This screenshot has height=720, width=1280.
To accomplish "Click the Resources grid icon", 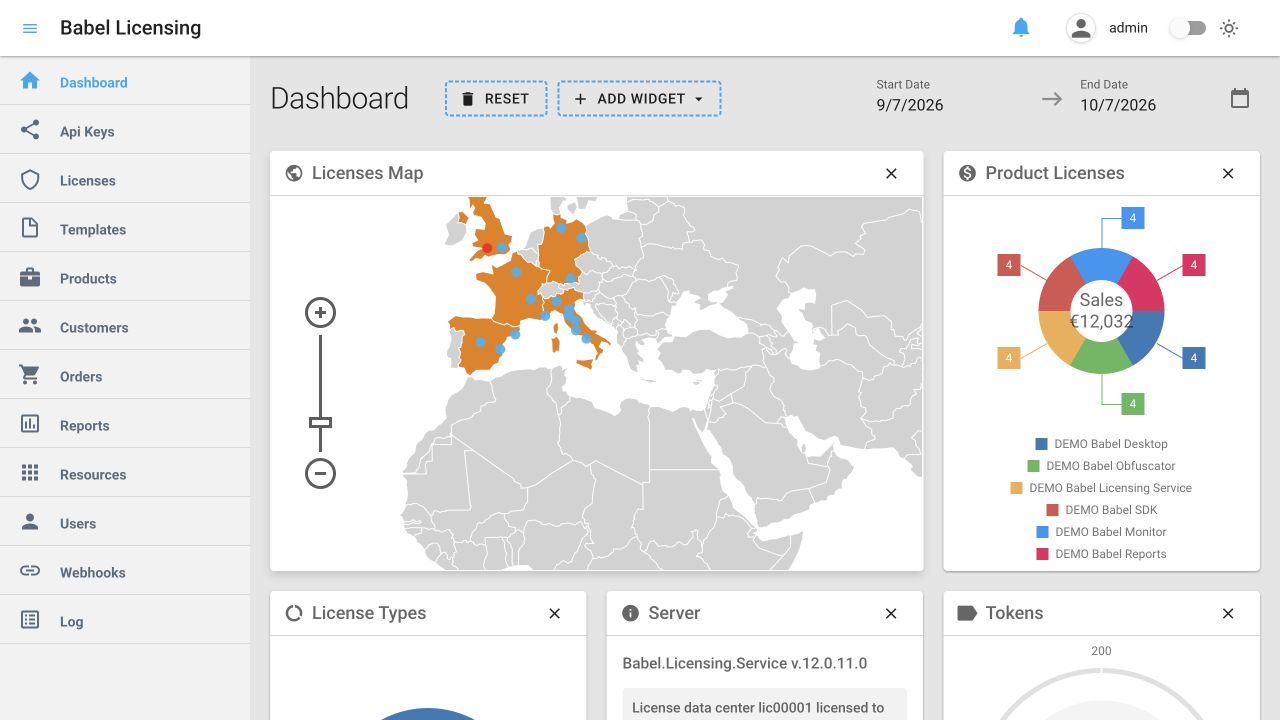I will pos(30,474).
